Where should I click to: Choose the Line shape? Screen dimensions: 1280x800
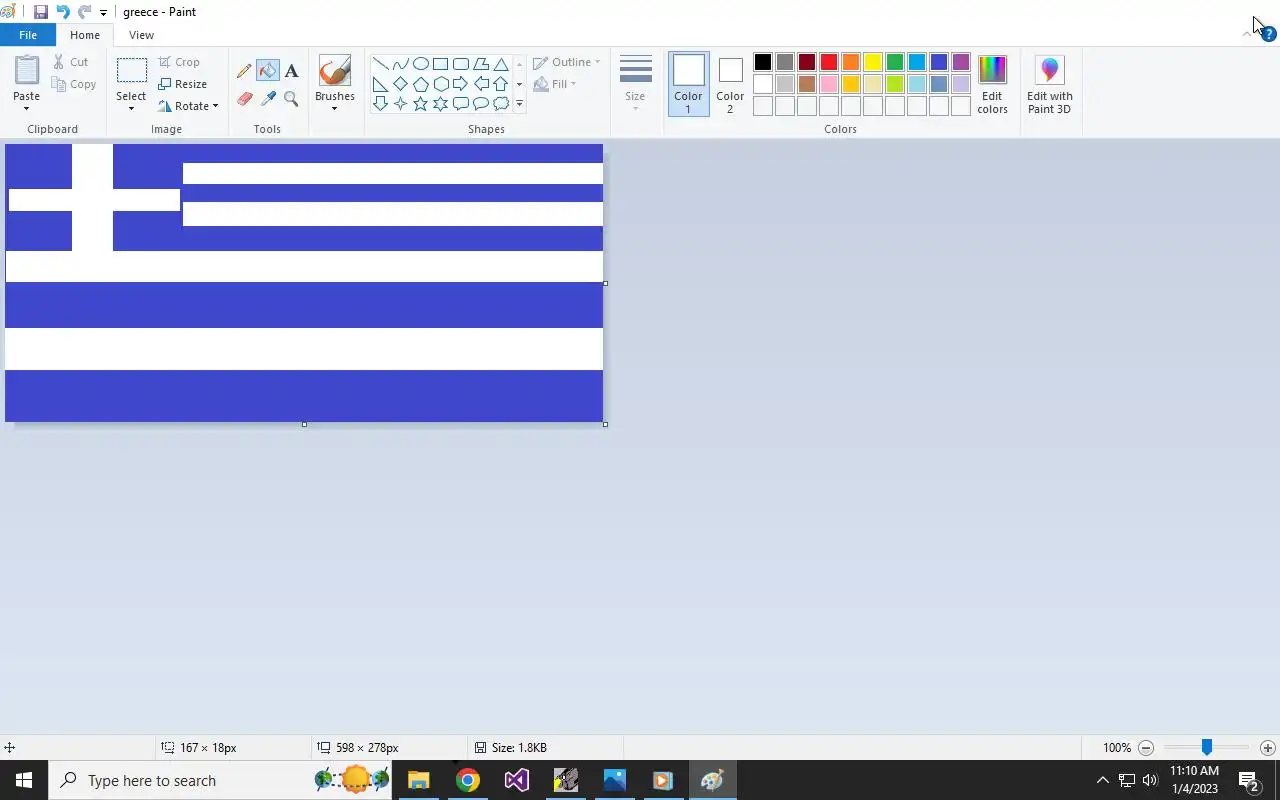point(380,64)
